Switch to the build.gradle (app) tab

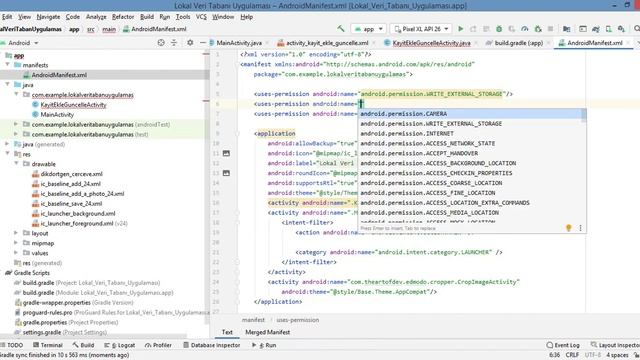518,43
